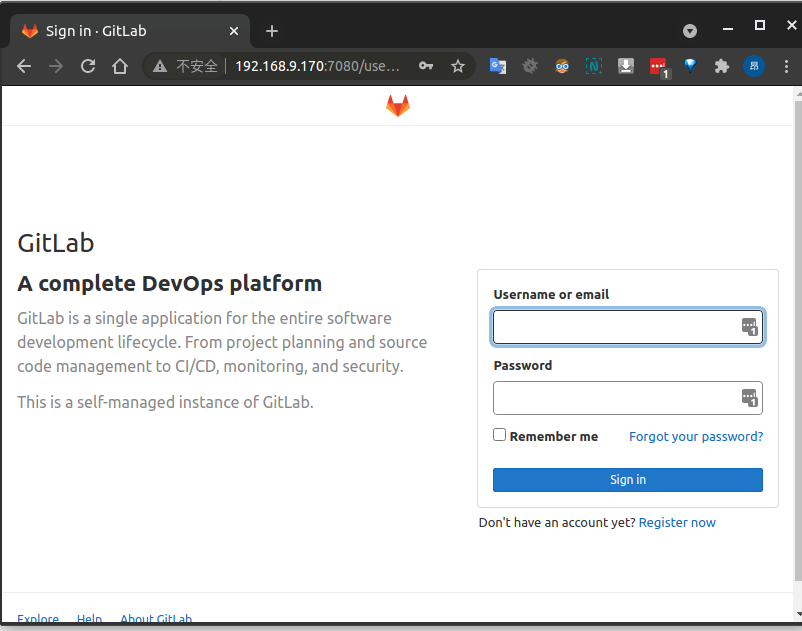Open the Chrome profile avatar menu
This screenshot has width=802, height=631.
click(x=754, y=66)
